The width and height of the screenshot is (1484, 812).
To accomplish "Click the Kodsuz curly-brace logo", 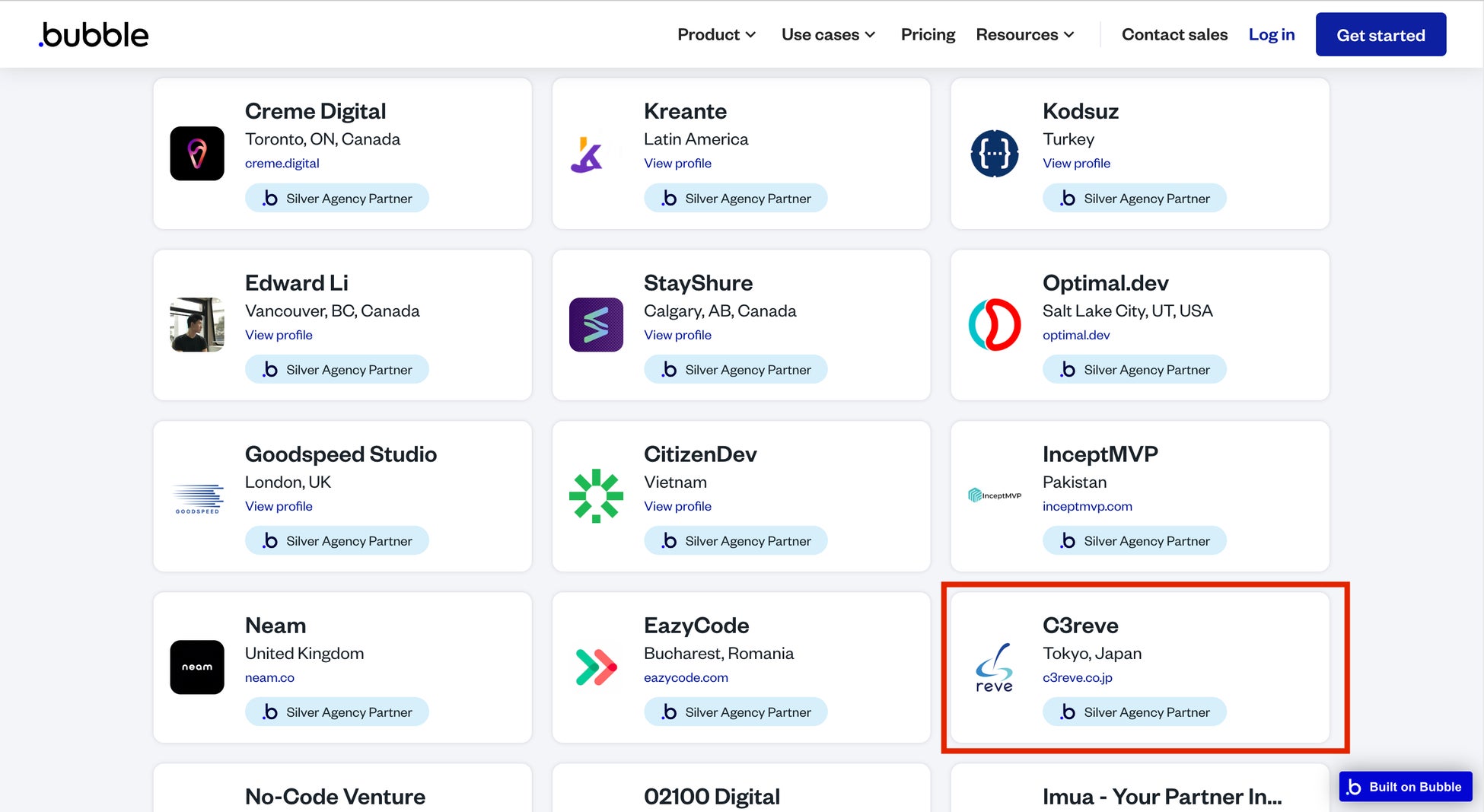I will (995, 154).
